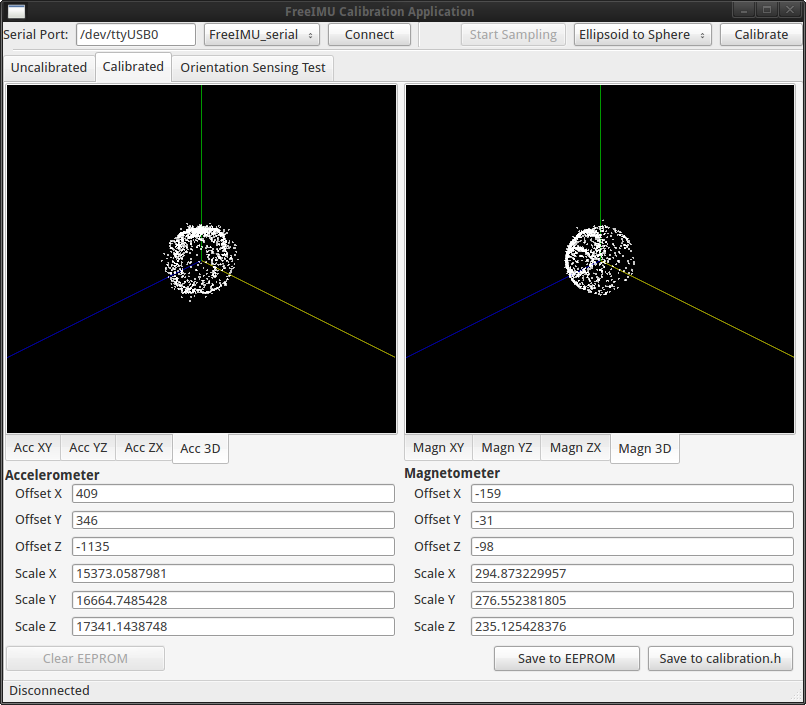The width and height of the screenshot is (806, 705).
Task: Switch to the Acc YZ plot tab
Action: (x=88, y=448)
